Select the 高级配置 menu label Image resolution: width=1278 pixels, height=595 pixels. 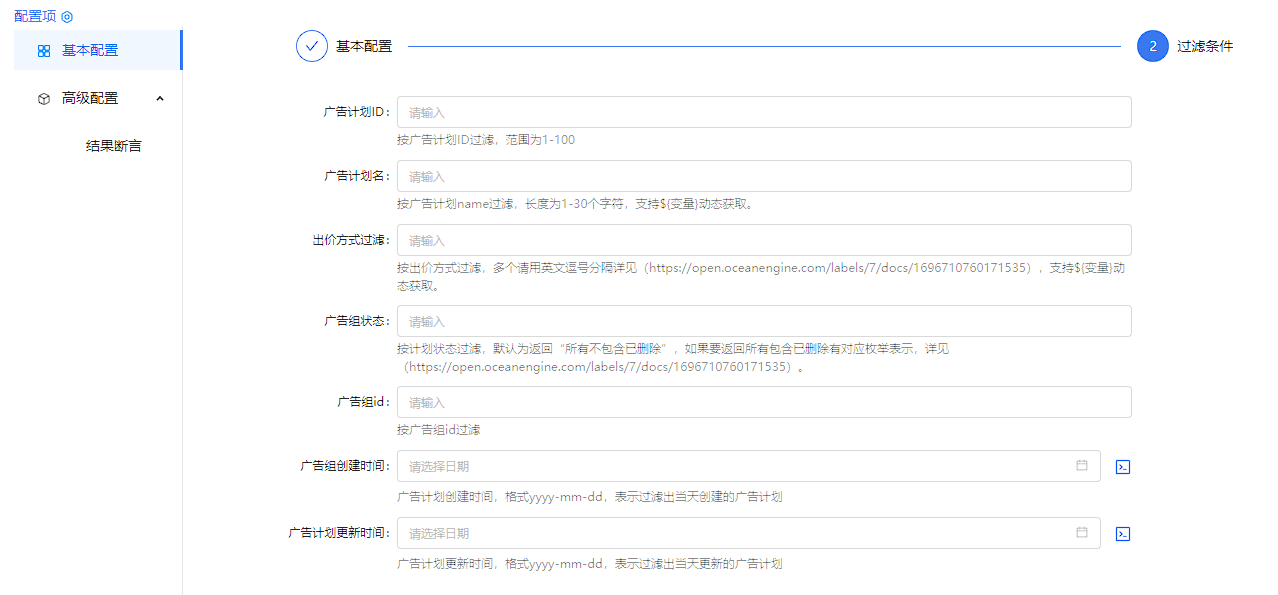[x=90, y=98]
